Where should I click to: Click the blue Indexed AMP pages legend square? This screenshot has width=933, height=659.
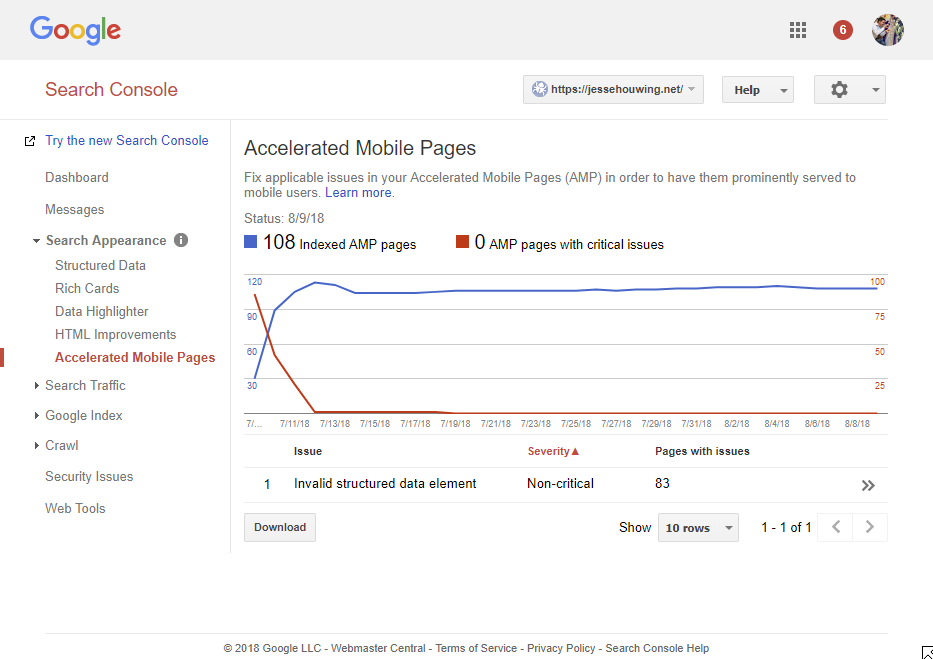tap(251, 241)
